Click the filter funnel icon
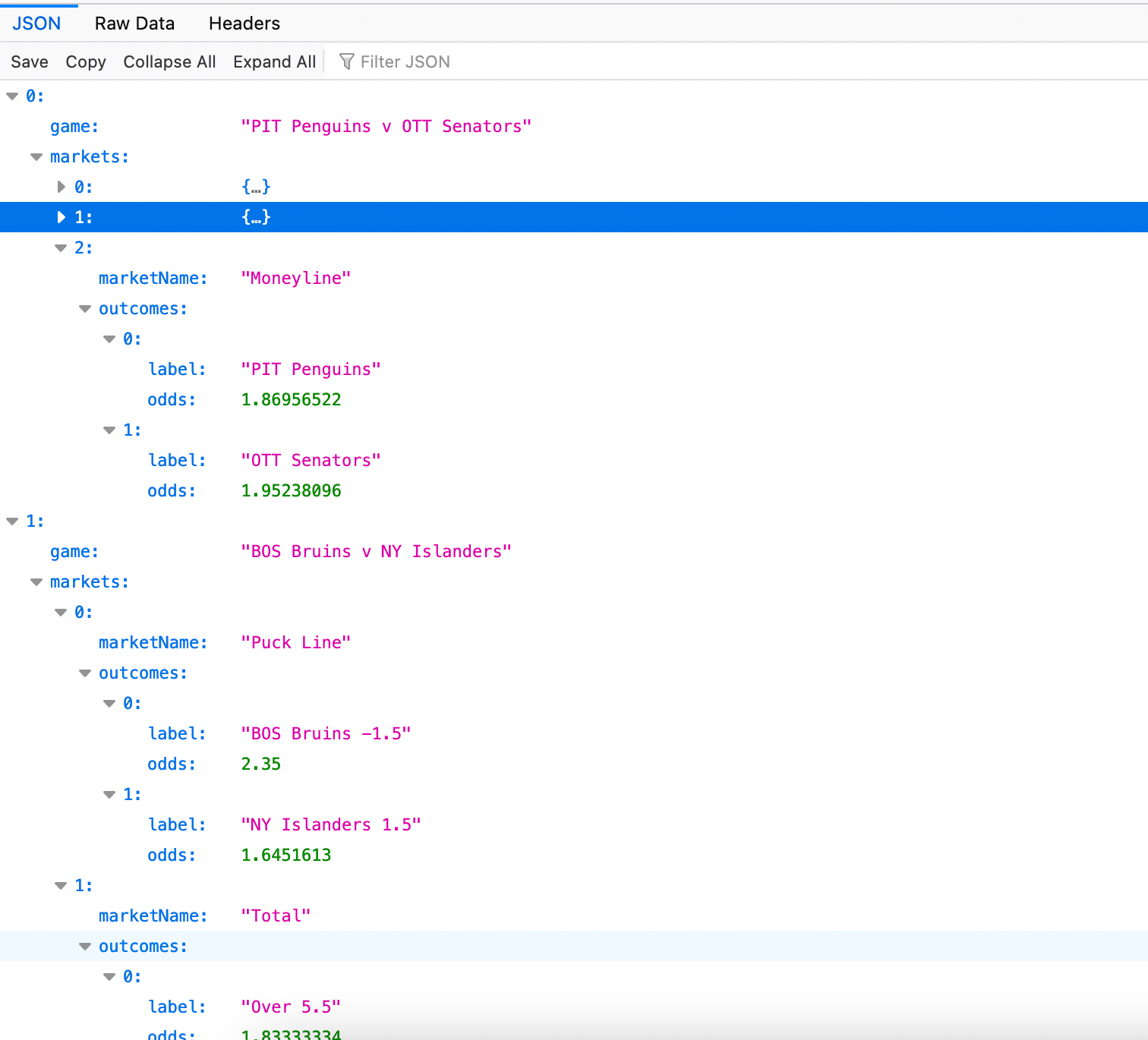 (347, 62)
